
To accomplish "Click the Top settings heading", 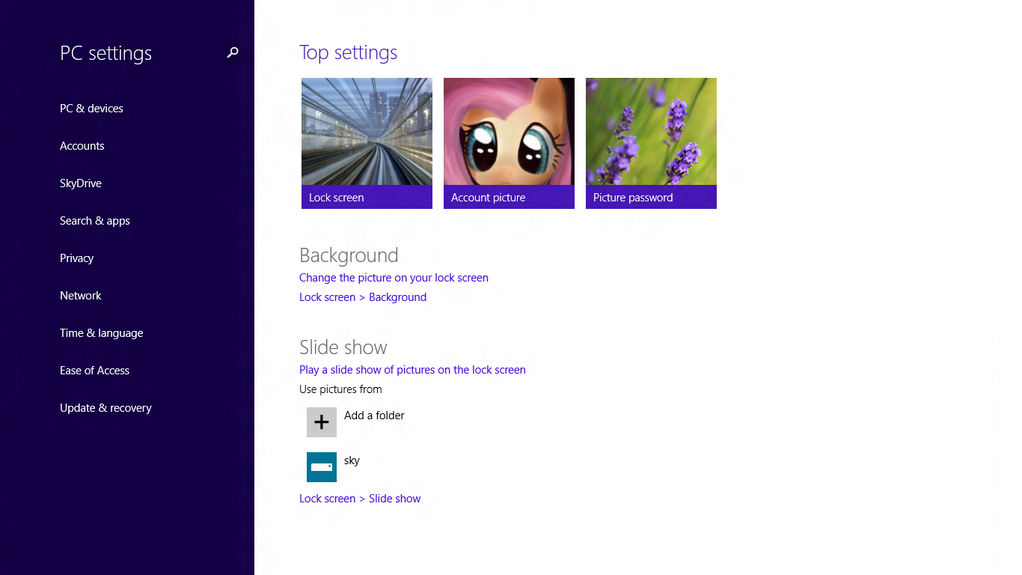I will [x=348, y=52].
